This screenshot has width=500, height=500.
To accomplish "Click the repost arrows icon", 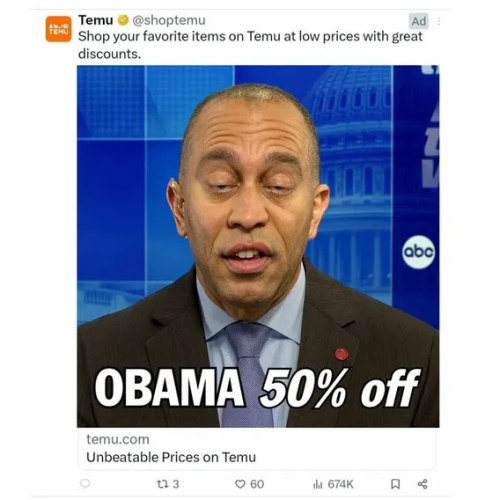I will tap(162, 484).
